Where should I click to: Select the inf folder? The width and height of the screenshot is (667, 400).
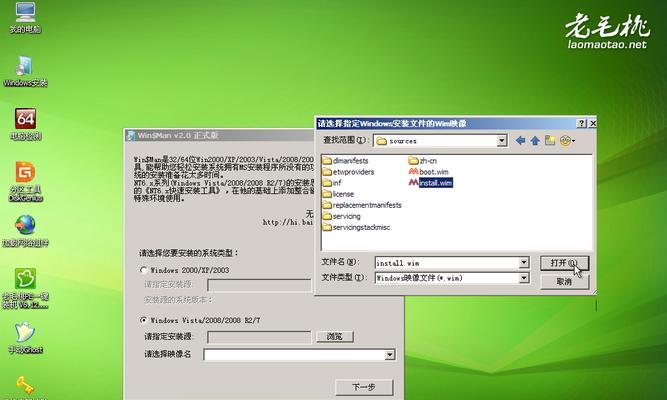point(332,183)
